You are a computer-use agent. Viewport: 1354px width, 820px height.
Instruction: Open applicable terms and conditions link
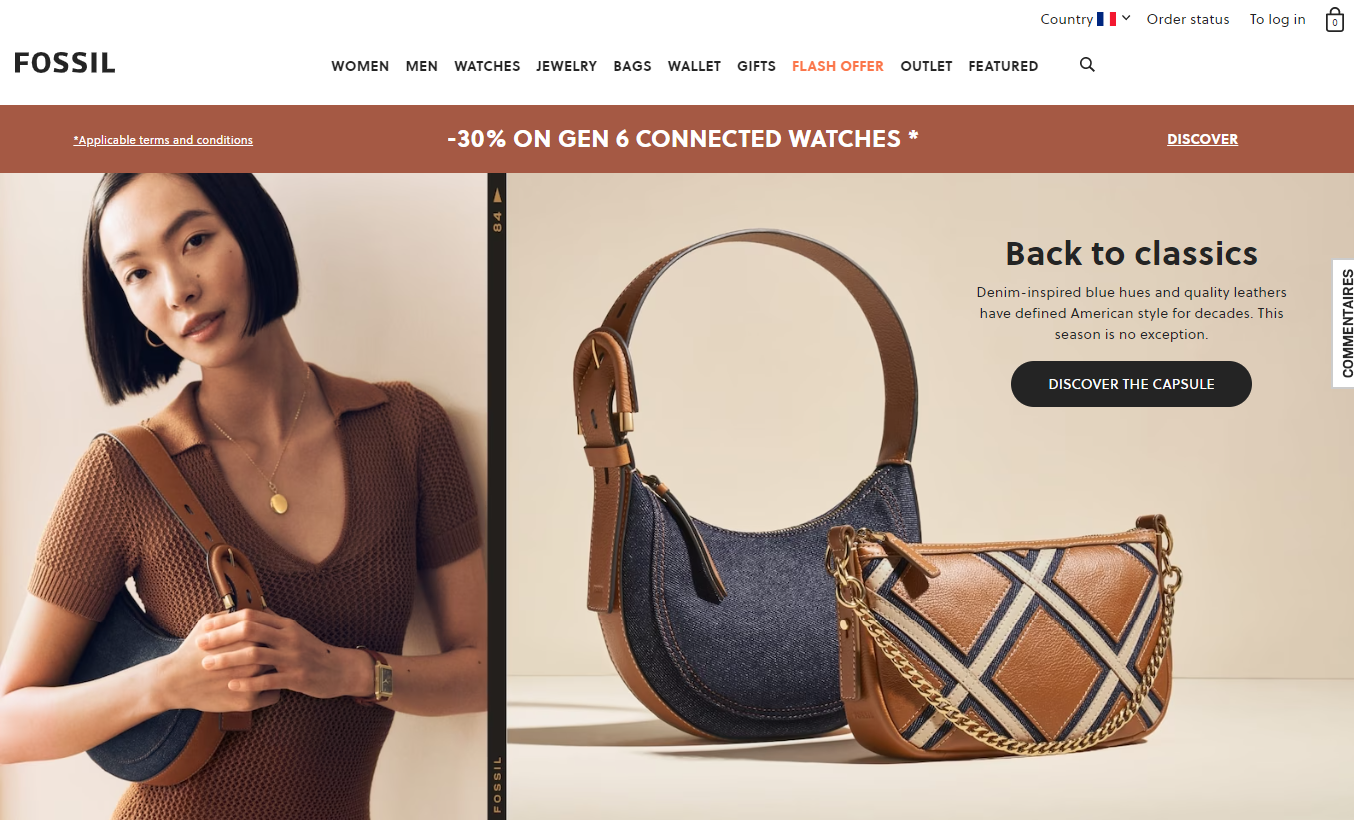tap(163, 140)
